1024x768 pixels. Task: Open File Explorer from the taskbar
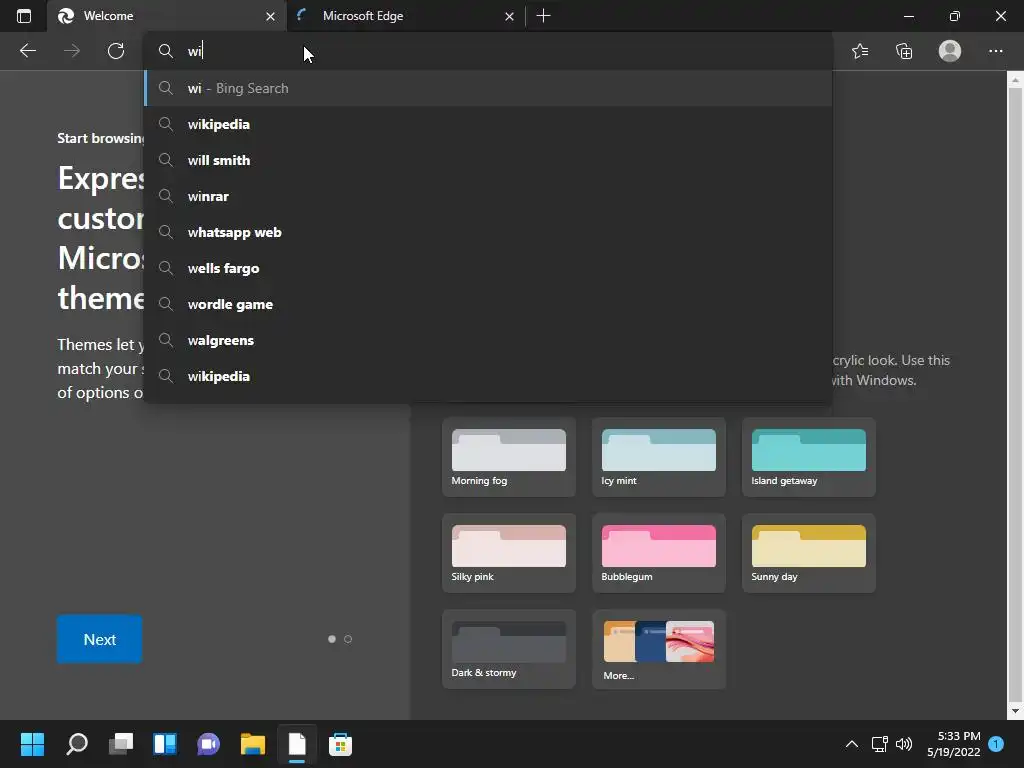[253, 744]
